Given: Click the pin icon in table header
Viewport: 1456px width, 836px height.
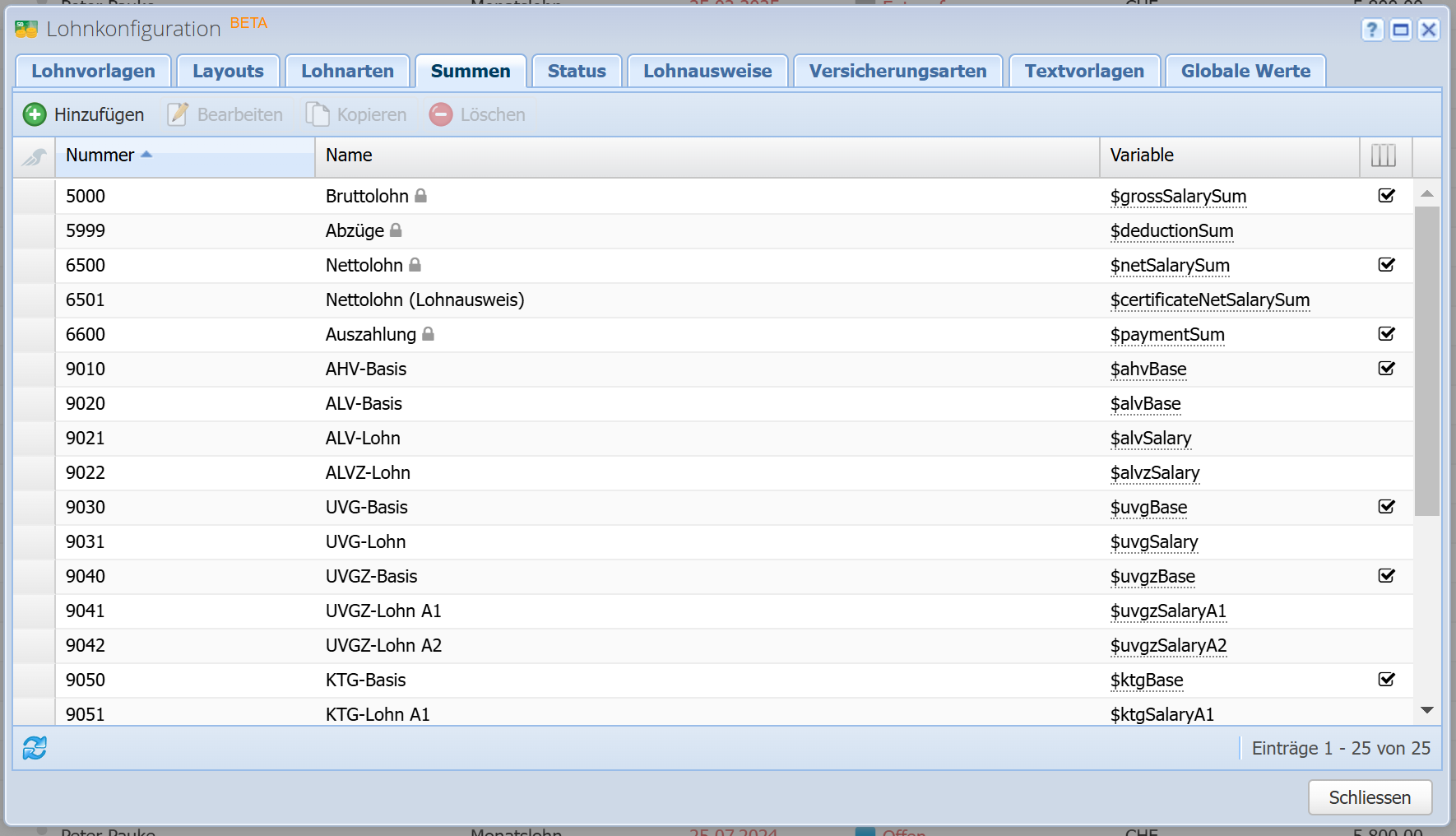Looking at the screenshot, I should [x=35, y=156].
